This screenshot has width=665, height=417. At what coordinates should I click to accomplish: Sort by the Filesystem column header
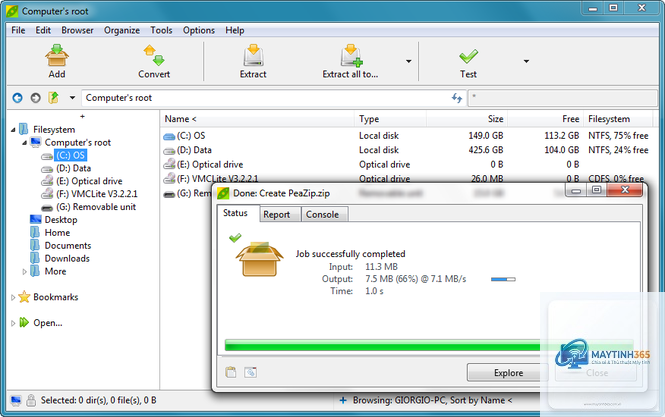618,119
